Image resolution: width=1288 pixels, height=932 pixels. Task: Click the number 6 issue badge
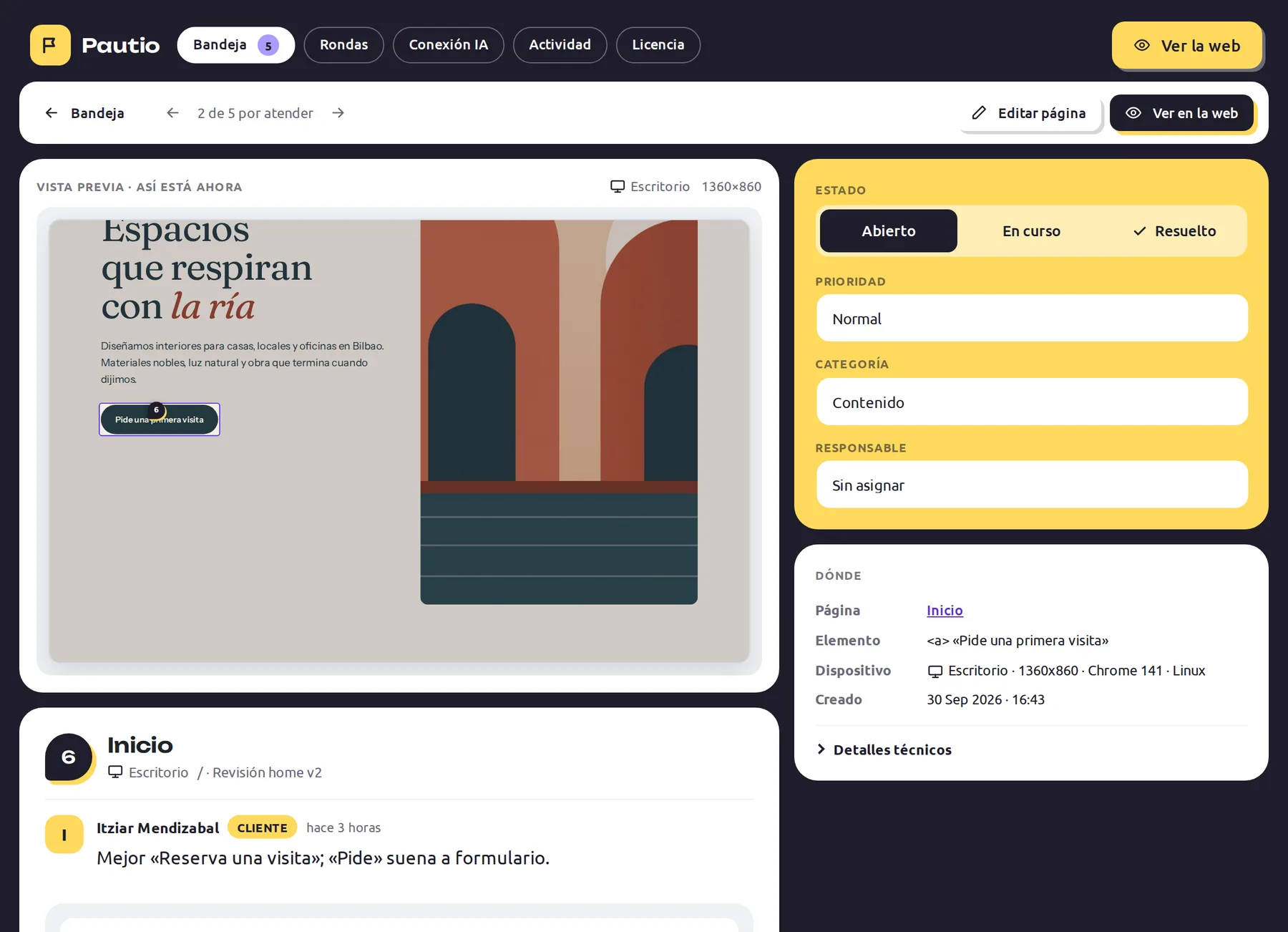tap(69, 757)
